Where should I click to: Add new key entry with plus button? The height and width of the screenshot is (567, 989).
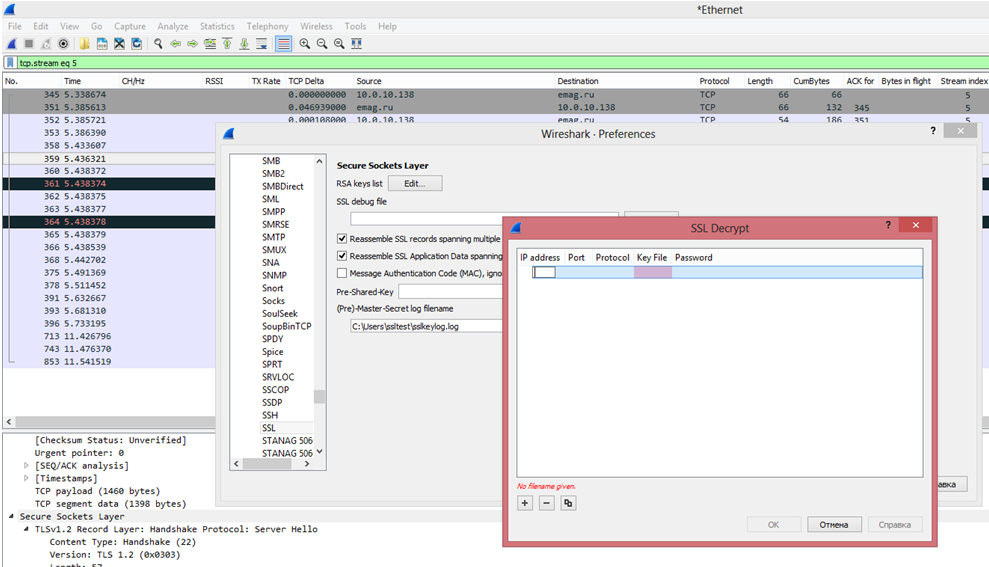click(x=525, y=503)
